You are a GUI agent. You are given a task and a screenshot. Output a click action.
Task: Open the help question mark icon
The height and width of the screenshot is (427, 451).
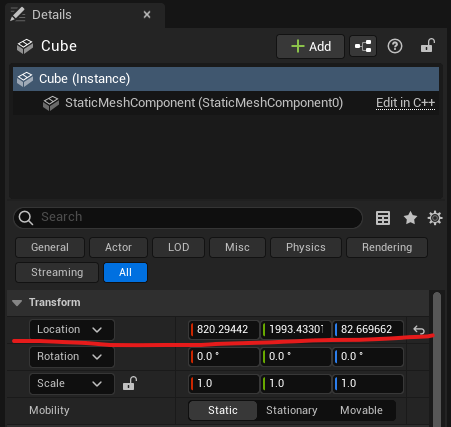pos(395,46)
